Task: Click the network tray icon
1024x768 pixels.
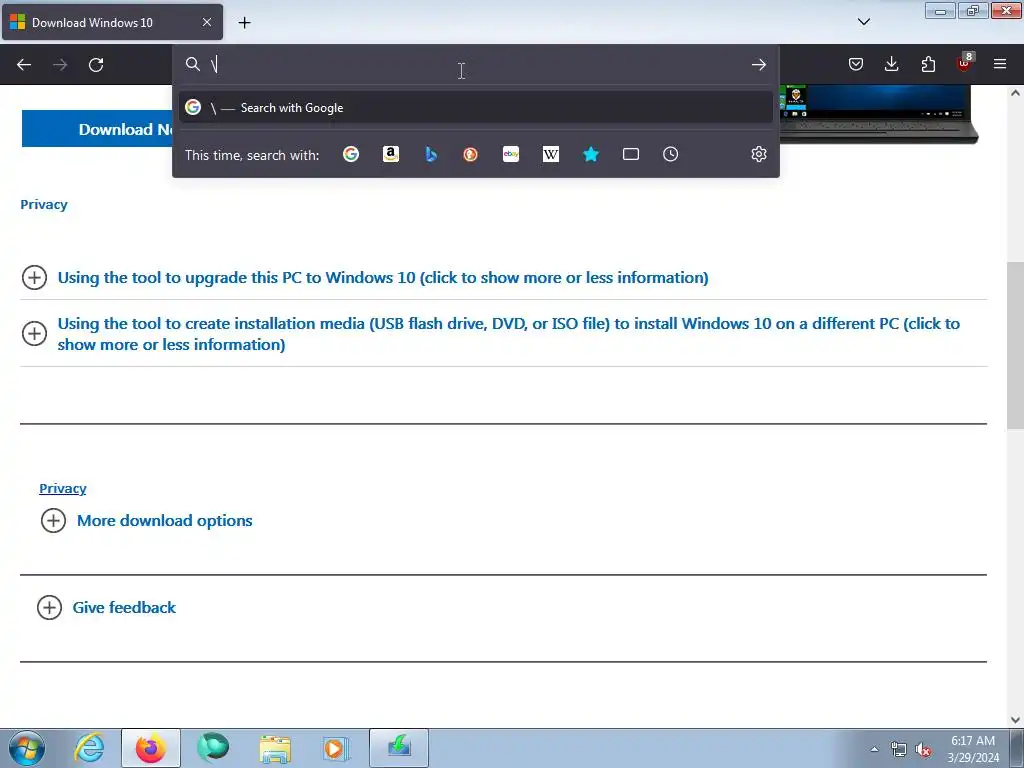Action: click(x=899, y=749)
